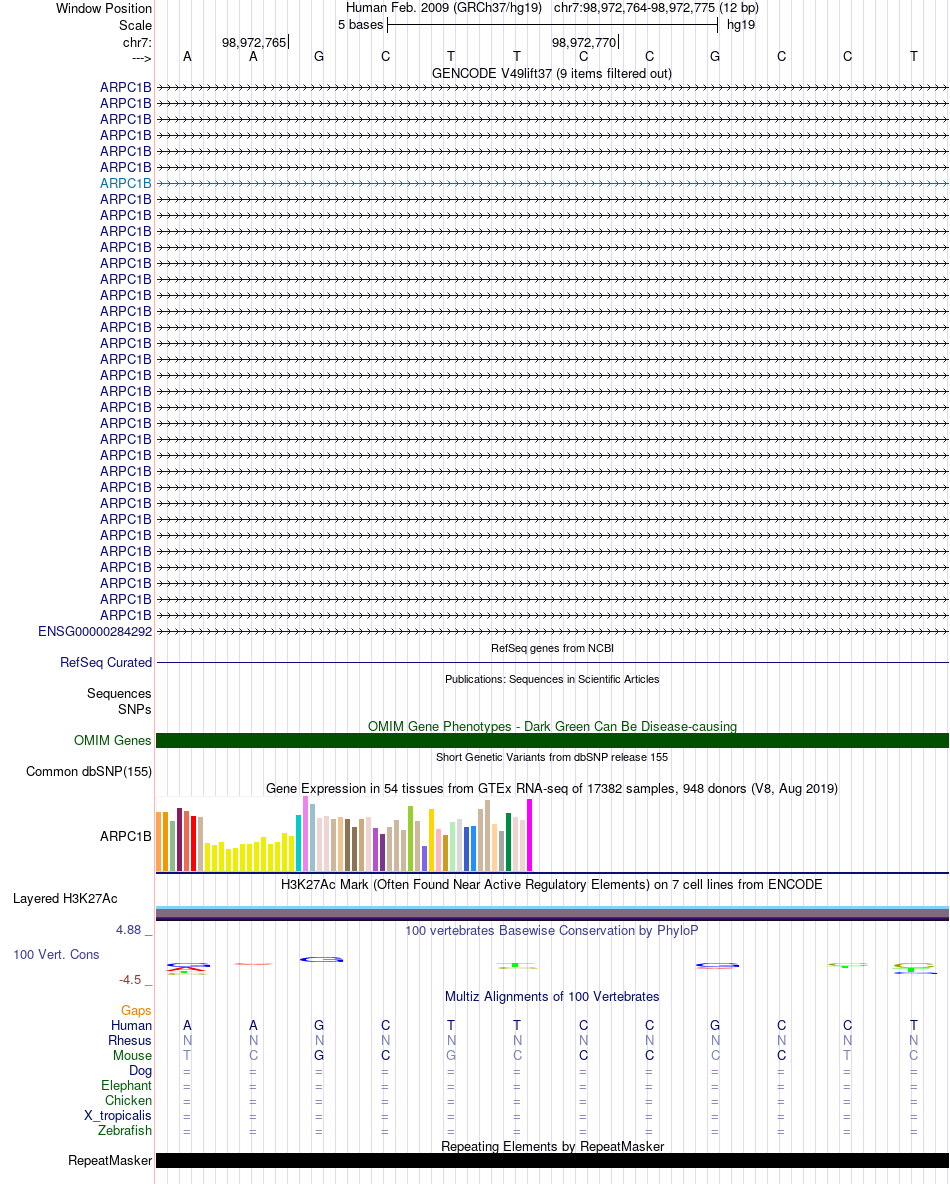Open Short Genetic Variants from dbSNP release 155 title

click(x=552, y=757)
